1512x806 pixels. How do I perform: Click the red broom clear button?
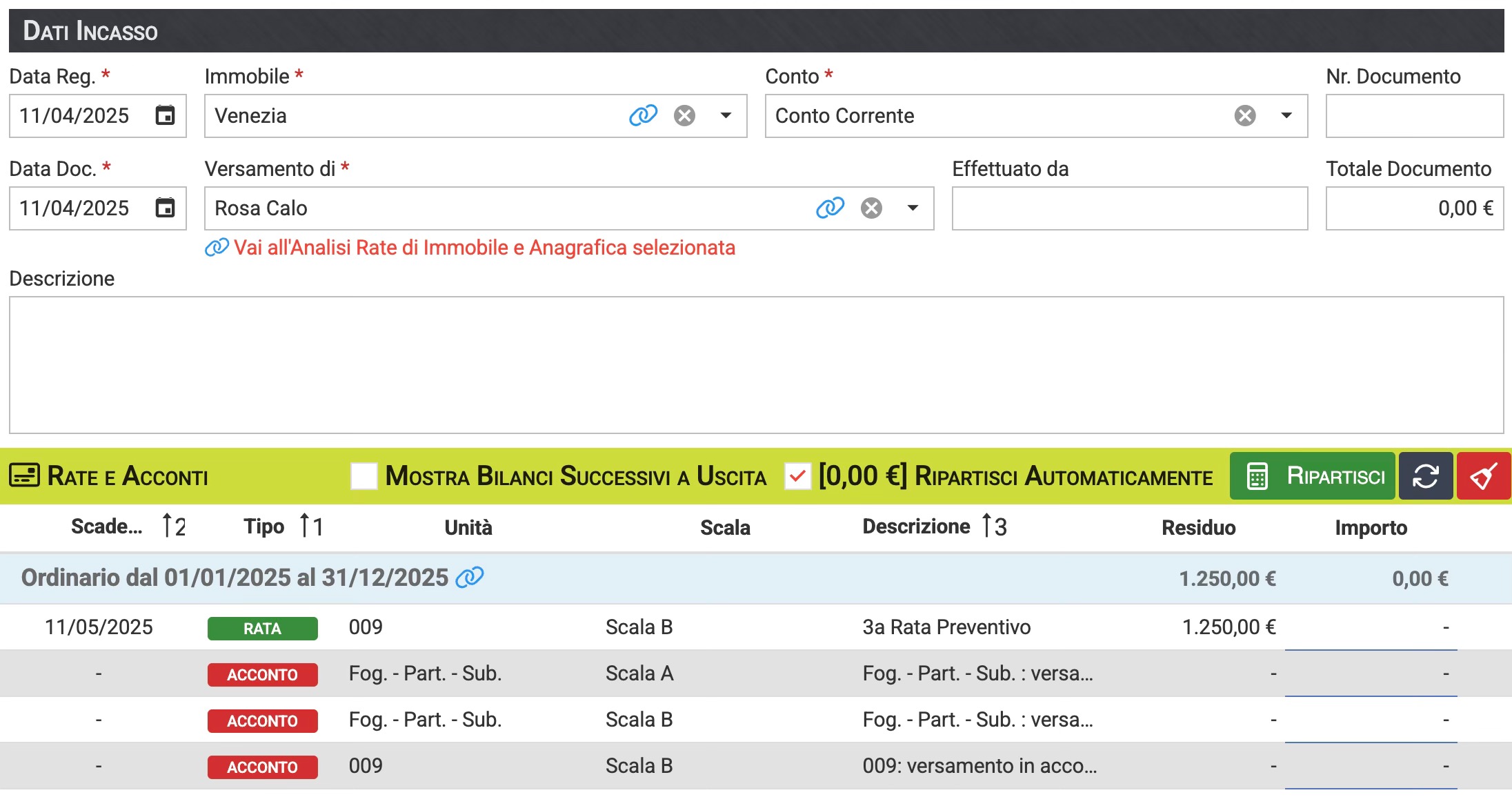click(x=1483, y=476)
